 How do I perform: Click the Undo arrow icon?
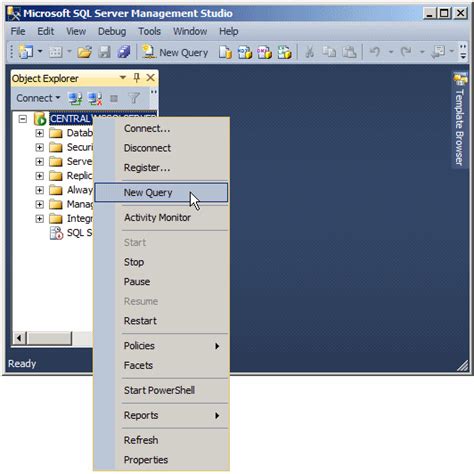(x=375, y=52)
